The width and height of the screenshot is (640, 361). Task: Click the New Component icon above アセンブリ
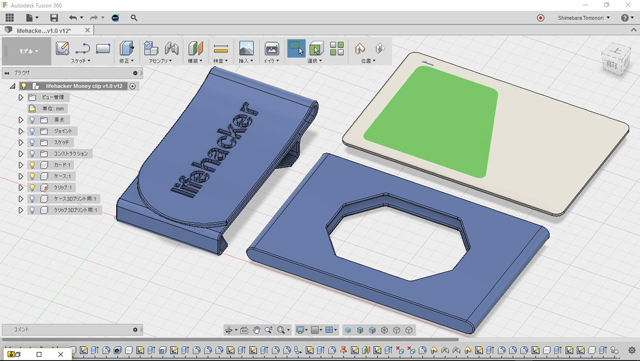151,49
